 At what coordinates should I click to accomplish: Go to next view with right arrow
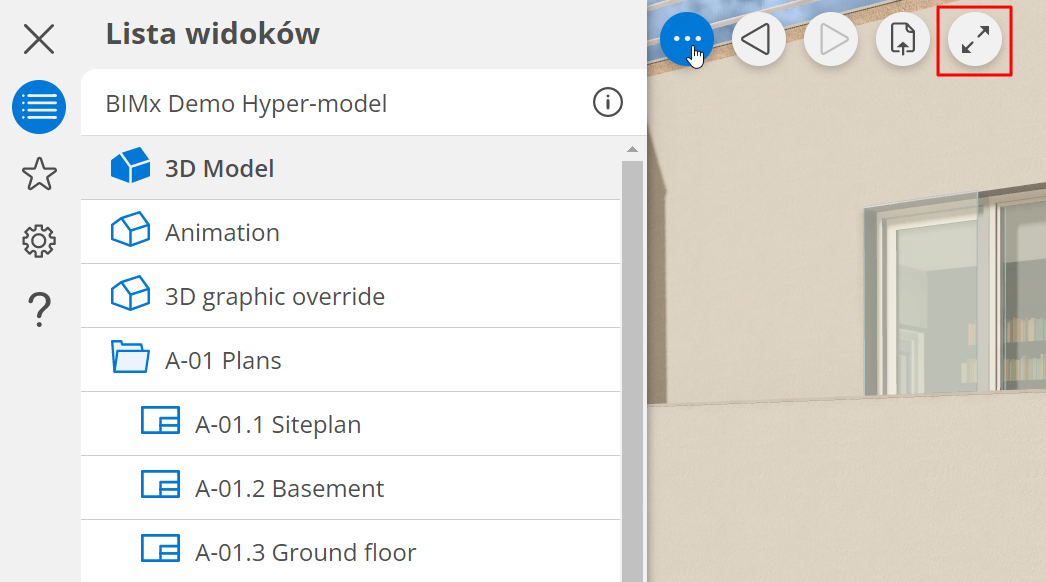831,40
